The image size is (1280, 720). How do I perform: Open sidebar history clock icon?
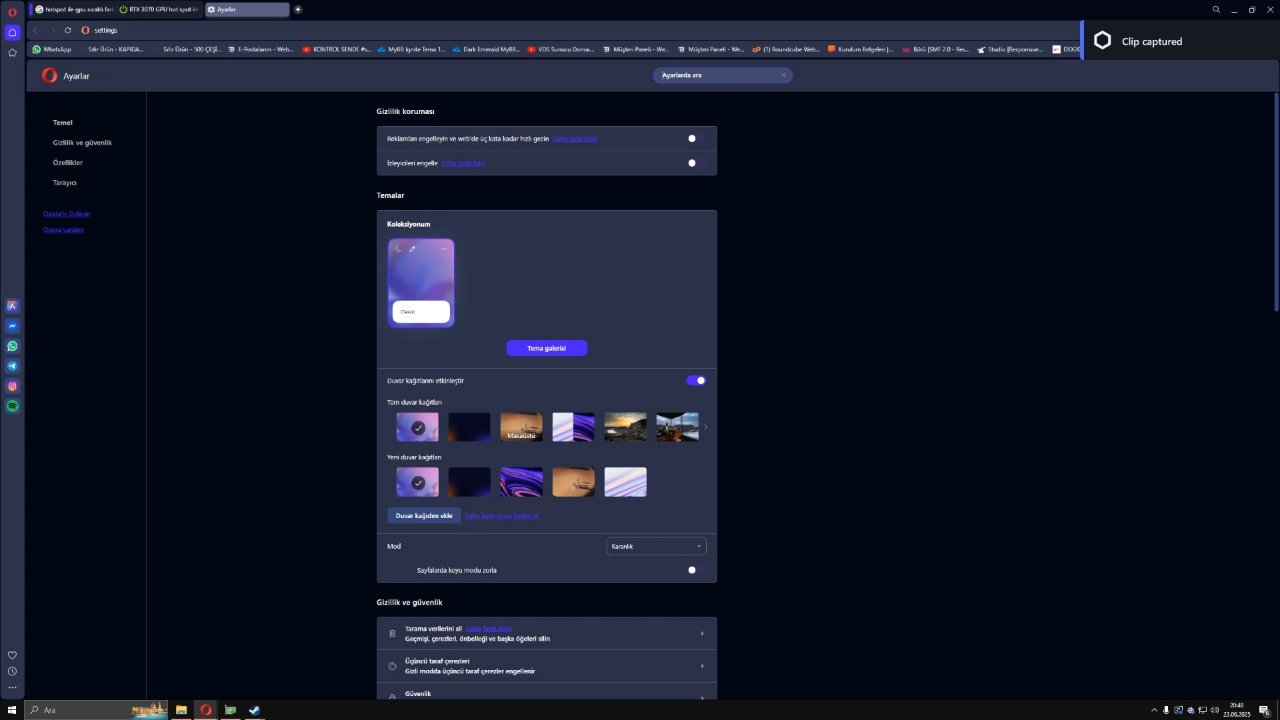(x=12, y=671)
